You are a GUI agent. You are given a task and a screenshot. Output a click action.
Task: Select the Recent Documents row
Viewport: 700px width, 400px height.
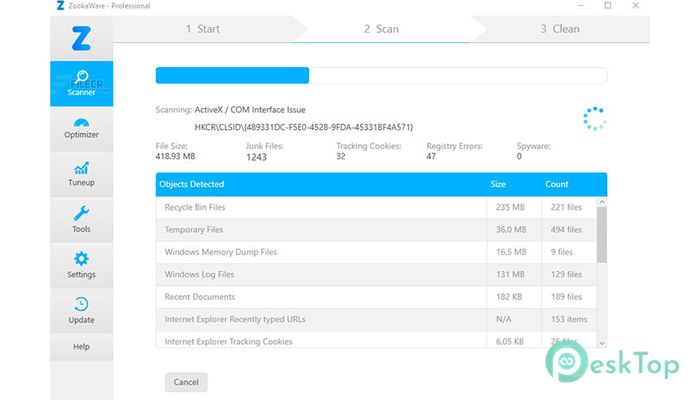tap(376, 297)
